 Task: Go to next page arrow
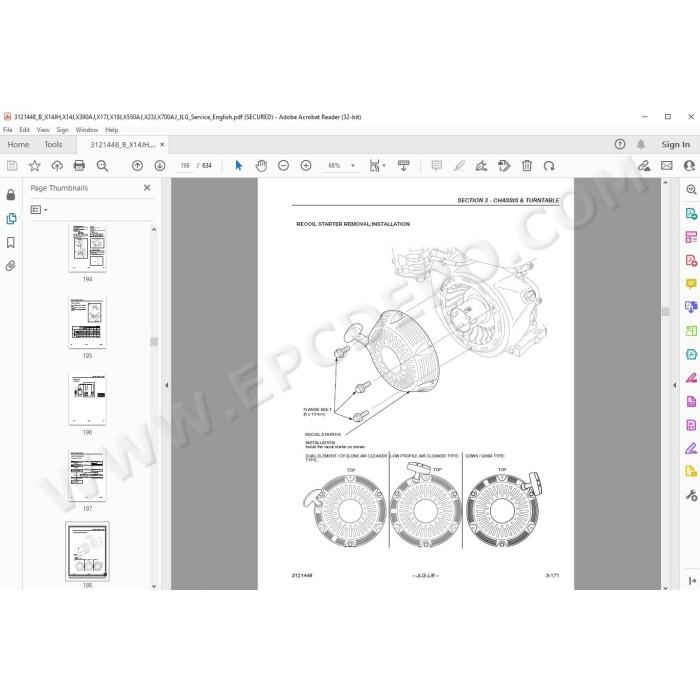pyautogui.click(x=159, y=166)
